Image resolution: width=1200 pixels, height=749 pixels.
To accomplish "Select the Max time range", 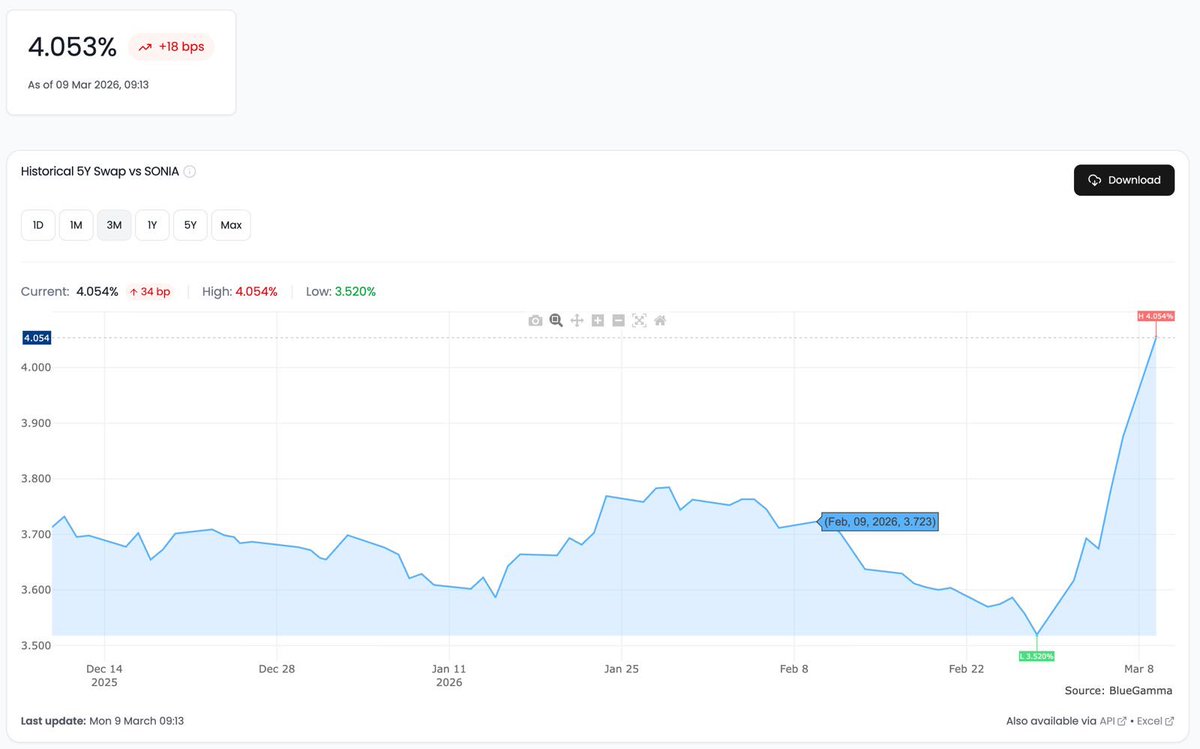I will (x=231, y=225).
